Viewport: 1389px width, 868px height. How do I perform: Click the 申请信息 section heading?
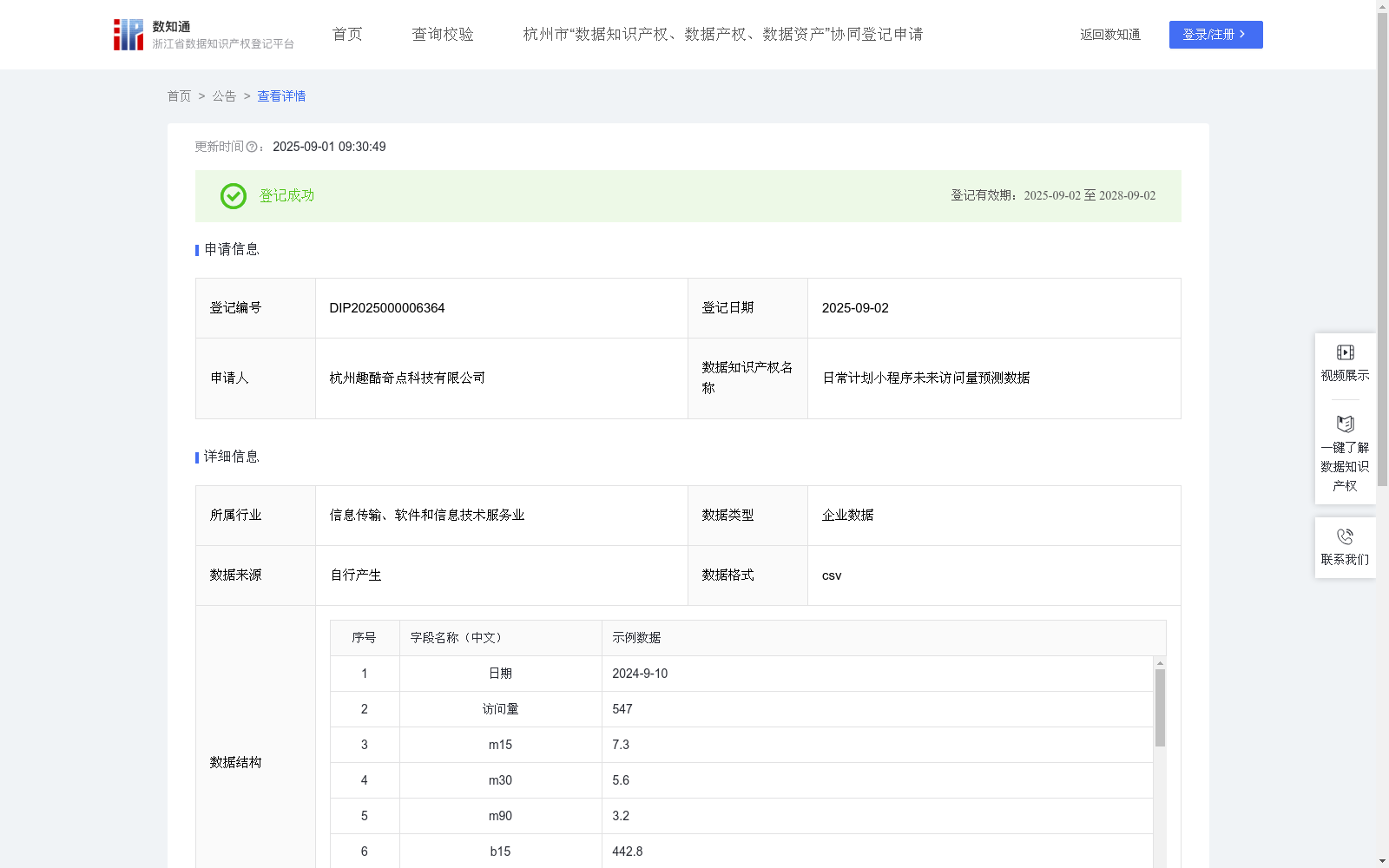232,250
